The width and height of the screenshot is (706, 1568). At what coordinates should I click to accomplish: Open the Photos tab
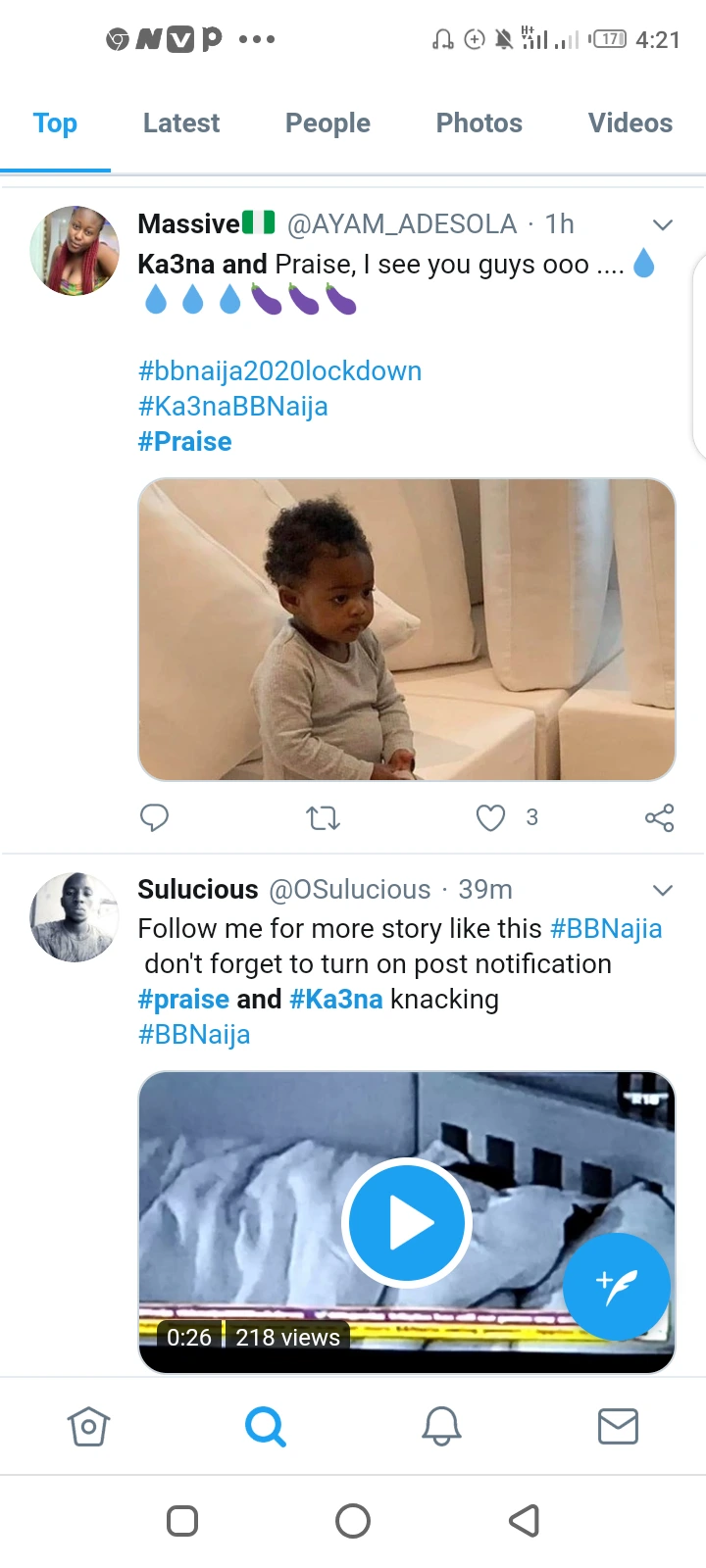[479, 123]
